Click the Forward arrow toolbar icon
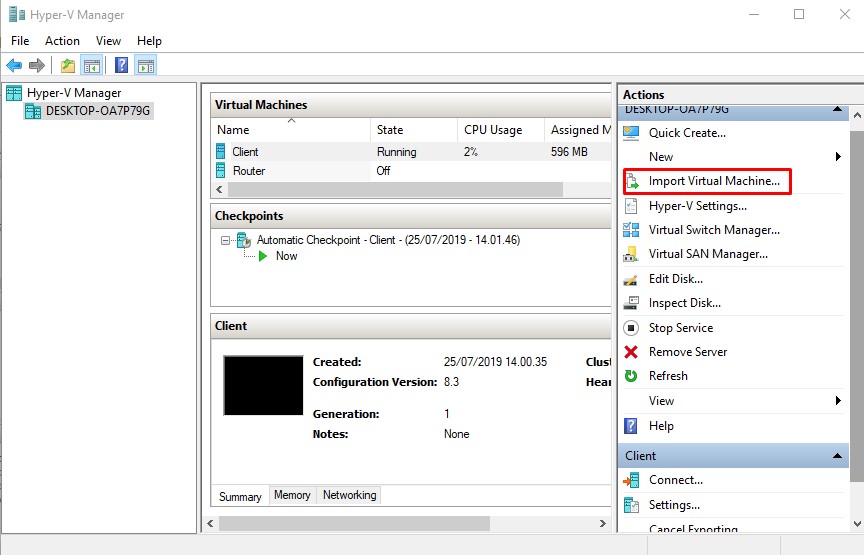 [x=36, y=66]
